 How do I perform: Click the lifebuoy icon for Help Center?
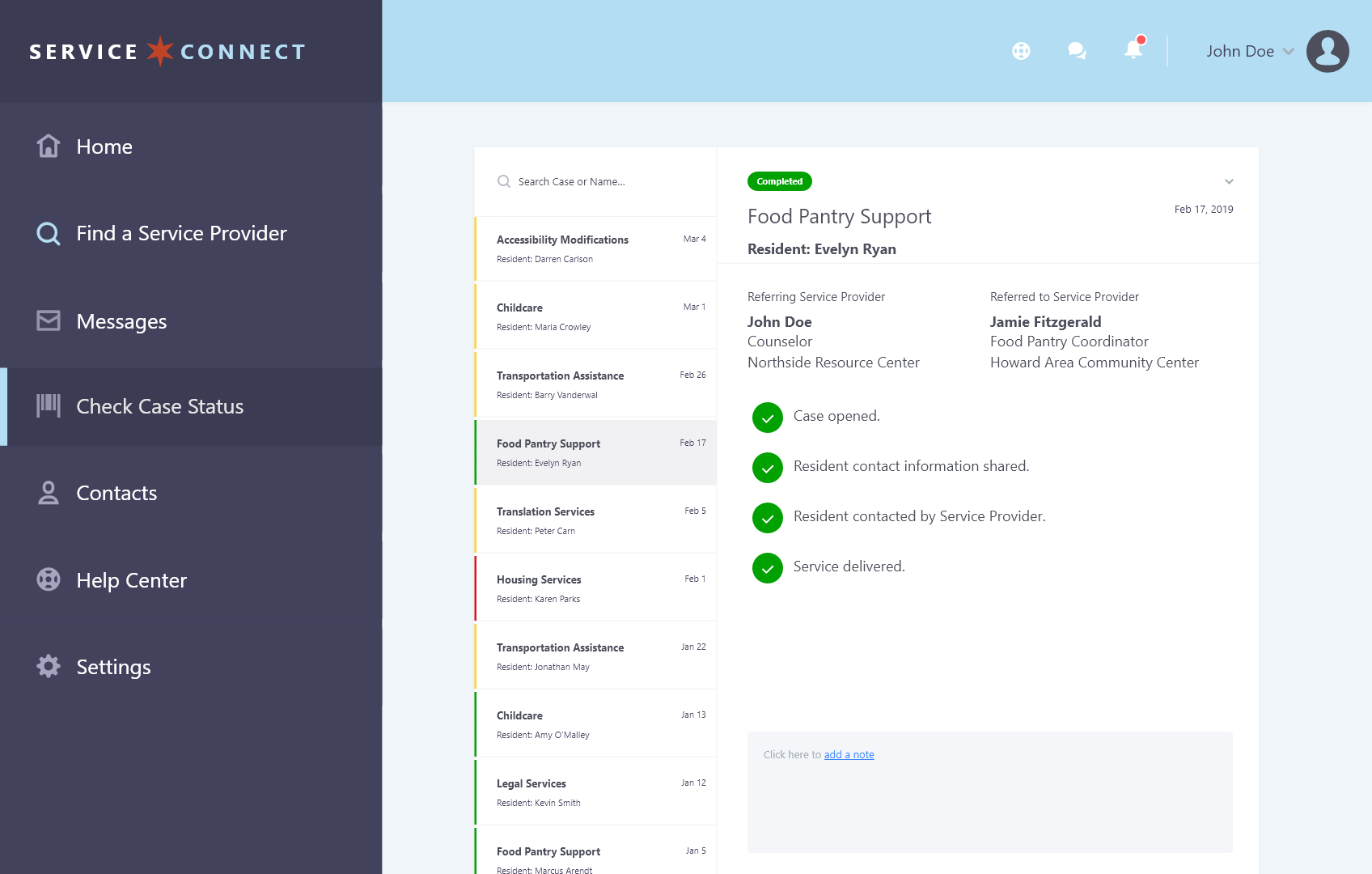click(49, 579)
